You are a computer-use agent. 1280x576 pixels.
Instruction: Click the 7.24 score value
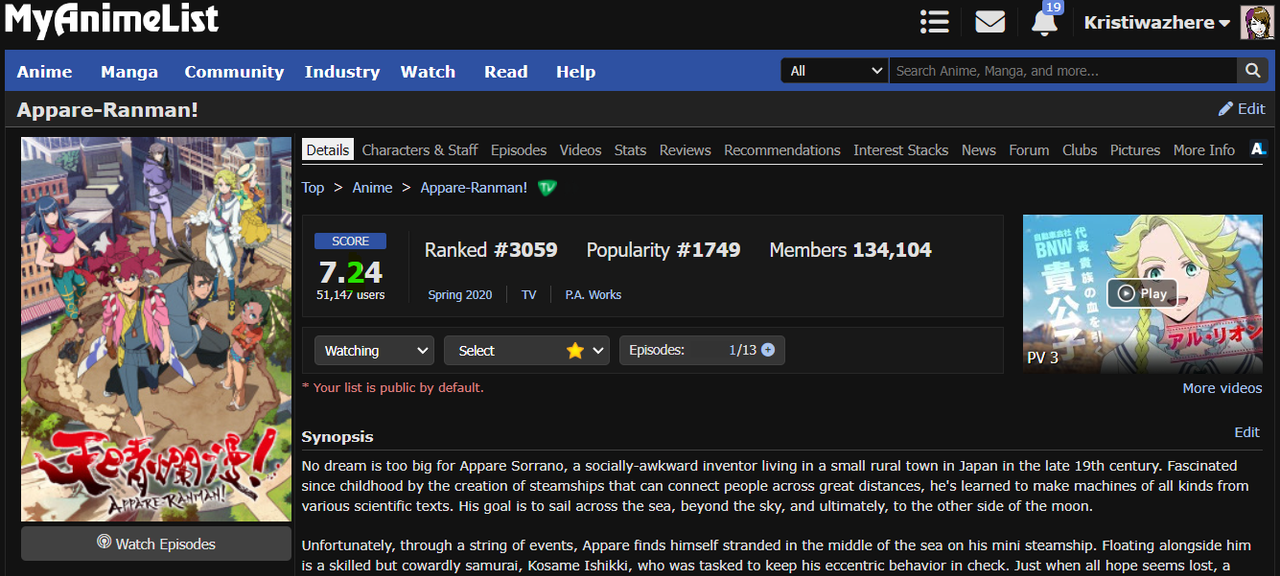coord(350,271)
